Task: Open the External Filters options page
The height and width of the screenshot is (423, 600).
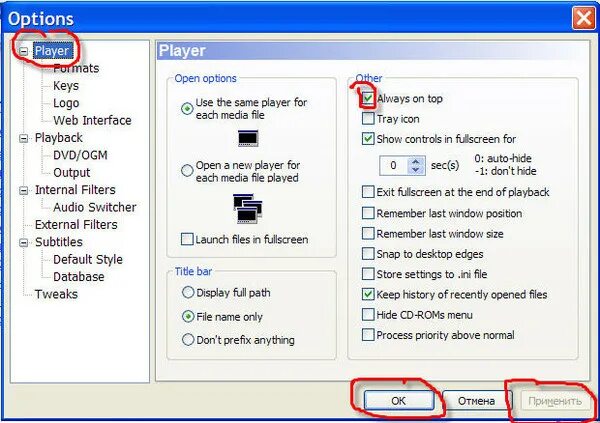Action: (x=76, y=225)
